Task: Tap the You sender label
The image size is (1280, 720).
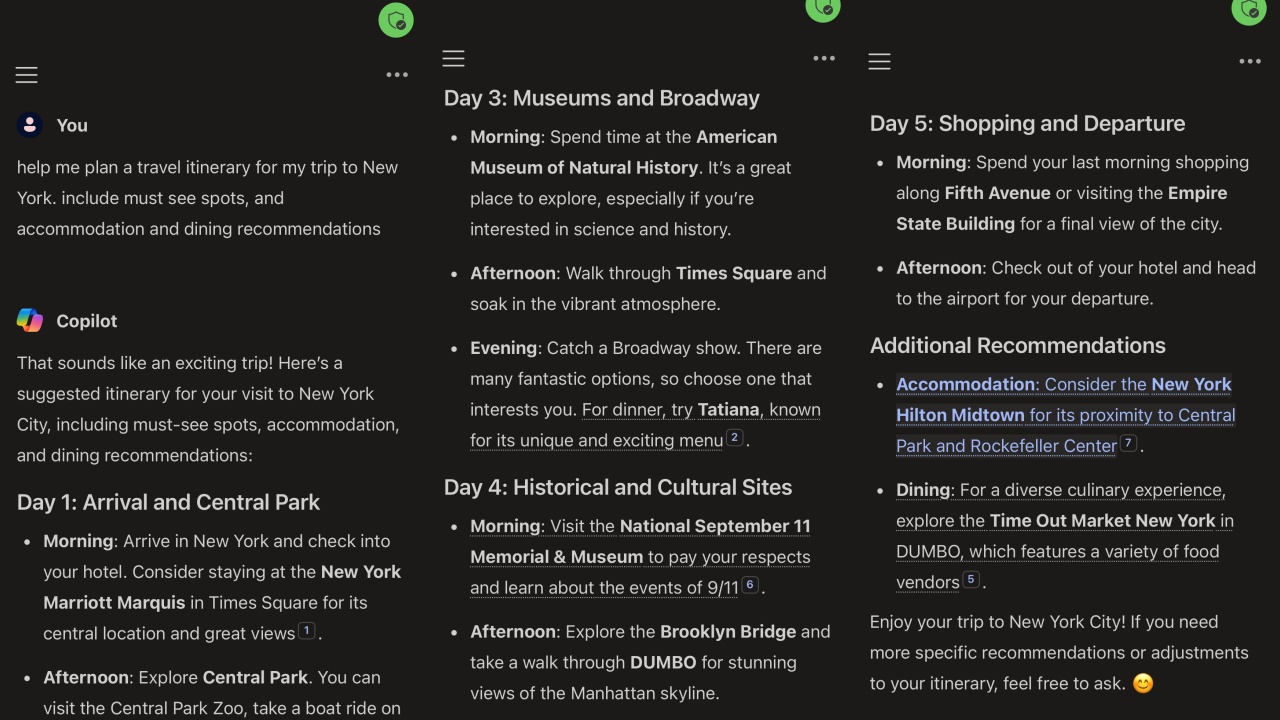Action: 72,125
